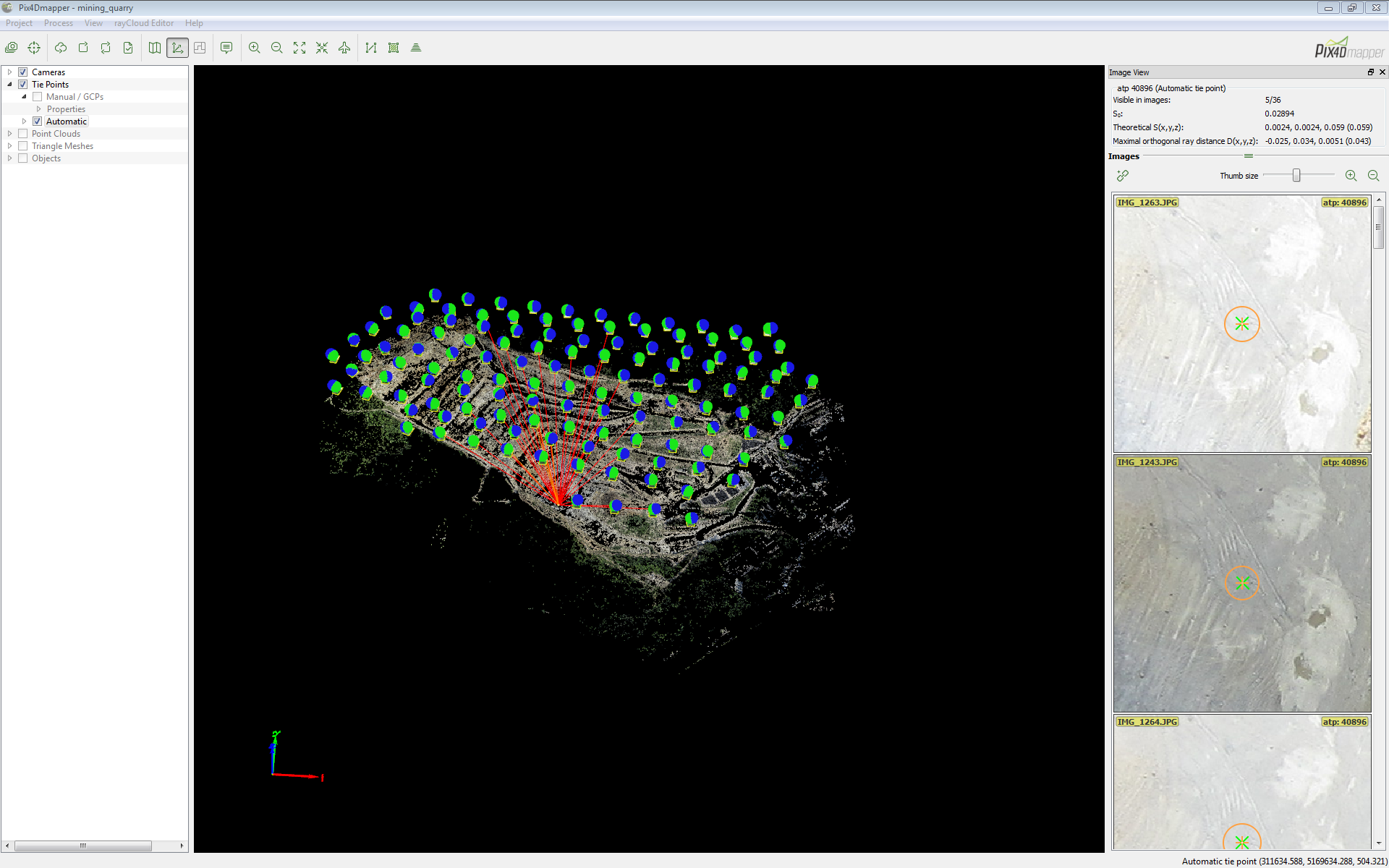Select the Triangle Meshes label
The image size is (1389, 868).
click(x=62, y=146)
